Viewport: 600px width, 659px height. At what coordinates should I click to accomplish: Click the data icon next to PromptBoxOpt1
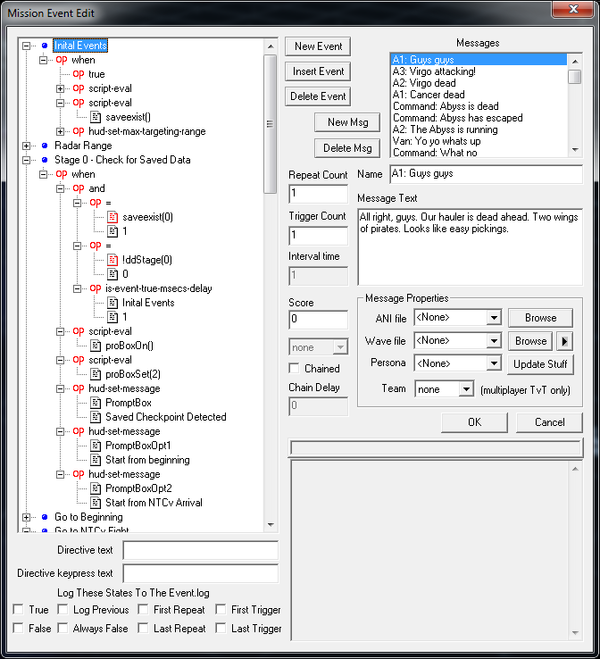pyautogui.click(x=95, y=446)
